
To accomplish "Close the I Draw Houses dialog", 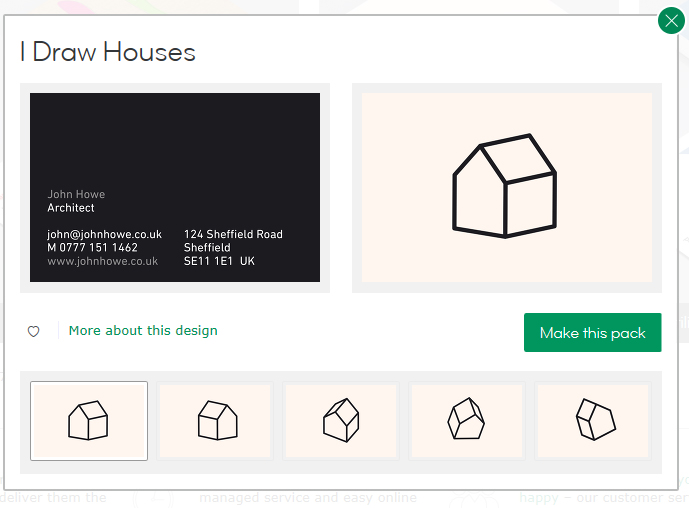I will 671,21.
